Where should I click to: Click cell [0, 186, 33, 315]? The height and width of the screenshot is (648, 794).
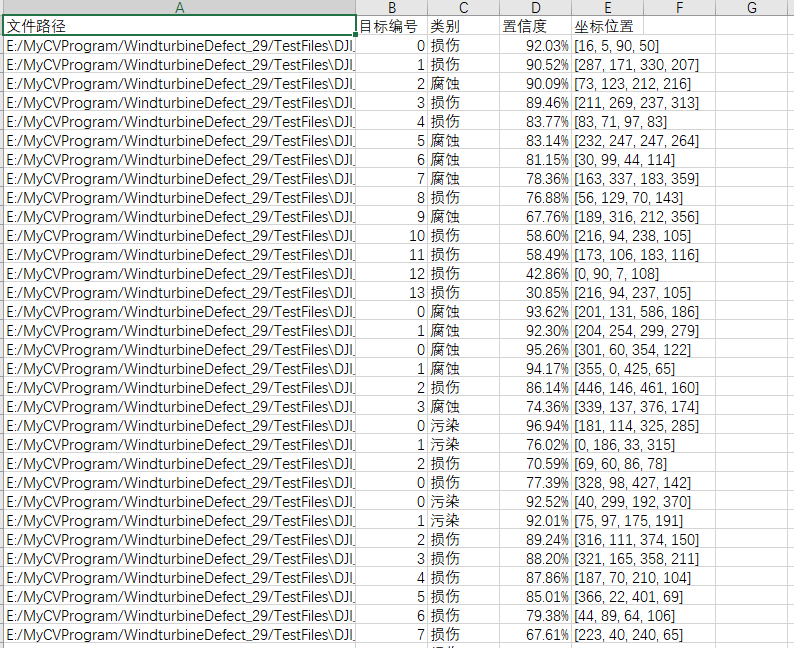point(608,444)
